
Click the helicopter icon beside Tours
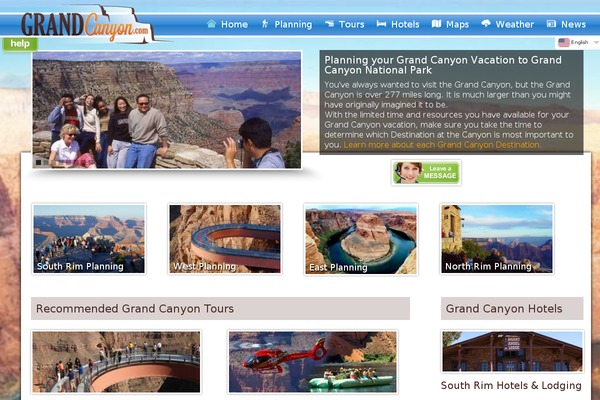coord(329,24)
